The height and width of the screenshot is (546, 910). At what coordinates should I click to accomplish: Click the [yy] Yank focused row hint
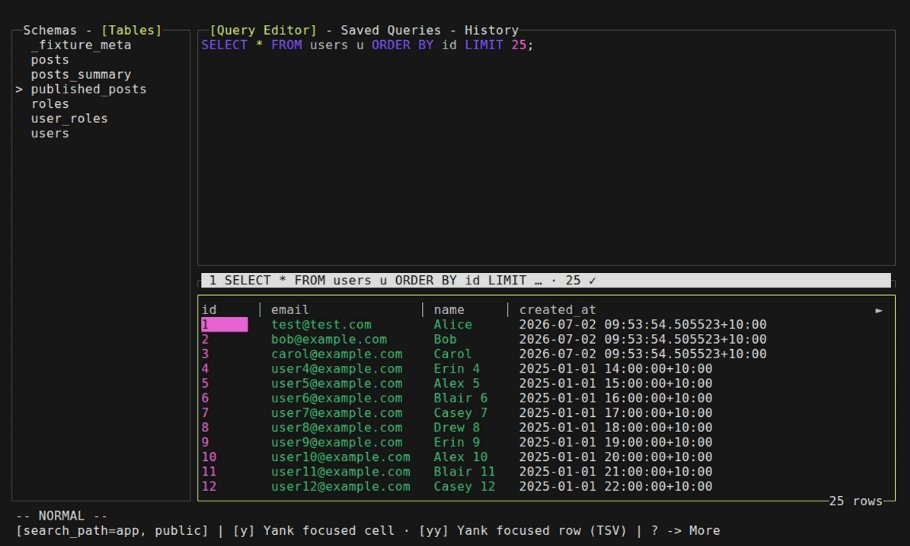coord(522,530)
